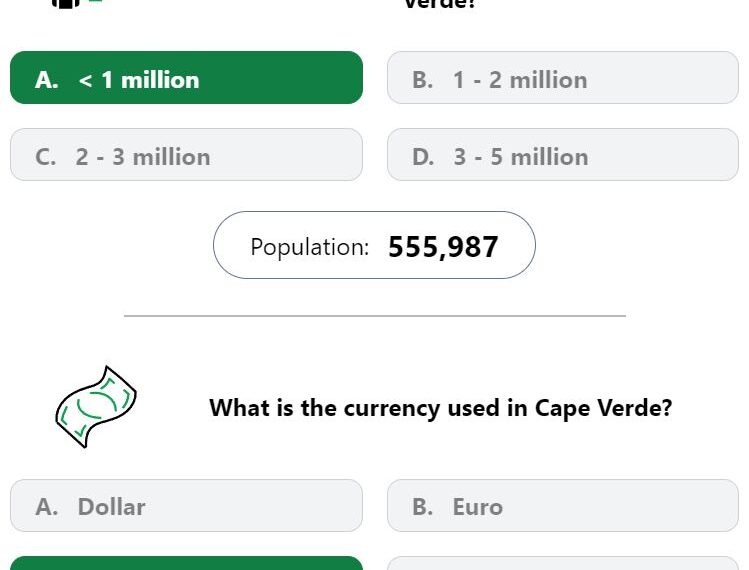Click the cut-off 'verde?' heading text
Image resolution: width=749 pixels, height=570 pixels.
(x=440, y=4)
